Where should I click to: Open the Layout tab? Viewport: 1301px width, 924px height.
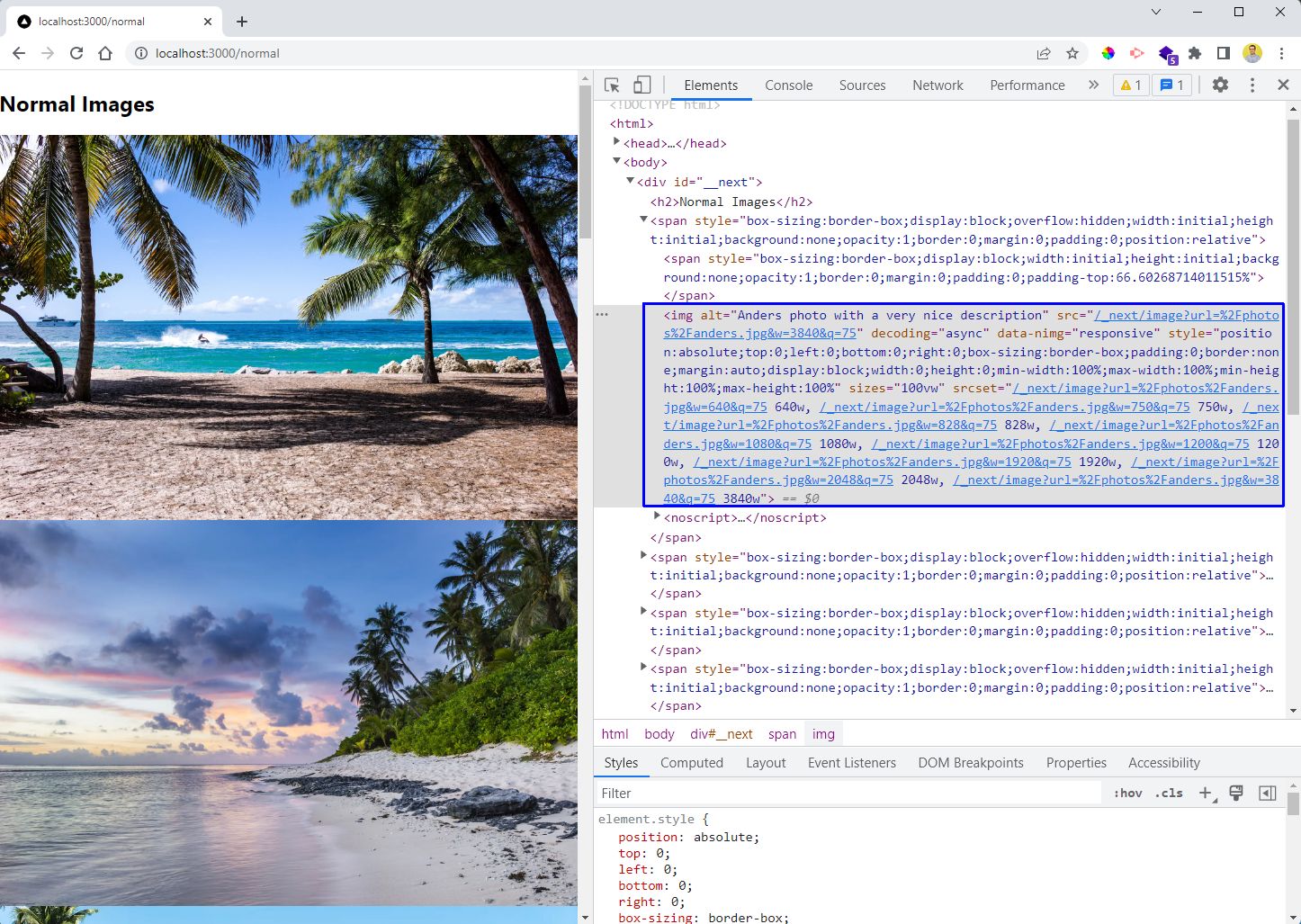(x=765, y=762)
